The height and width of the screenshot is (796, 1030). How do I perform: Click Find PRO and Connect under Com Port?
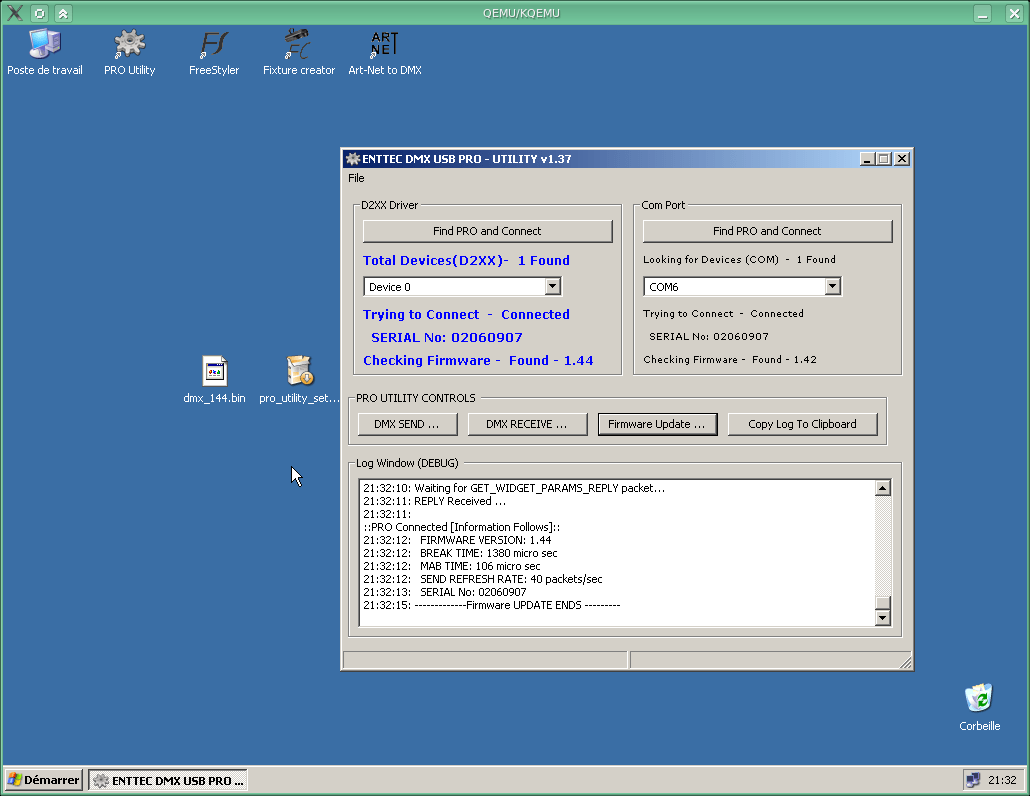(x=767, y=231)
